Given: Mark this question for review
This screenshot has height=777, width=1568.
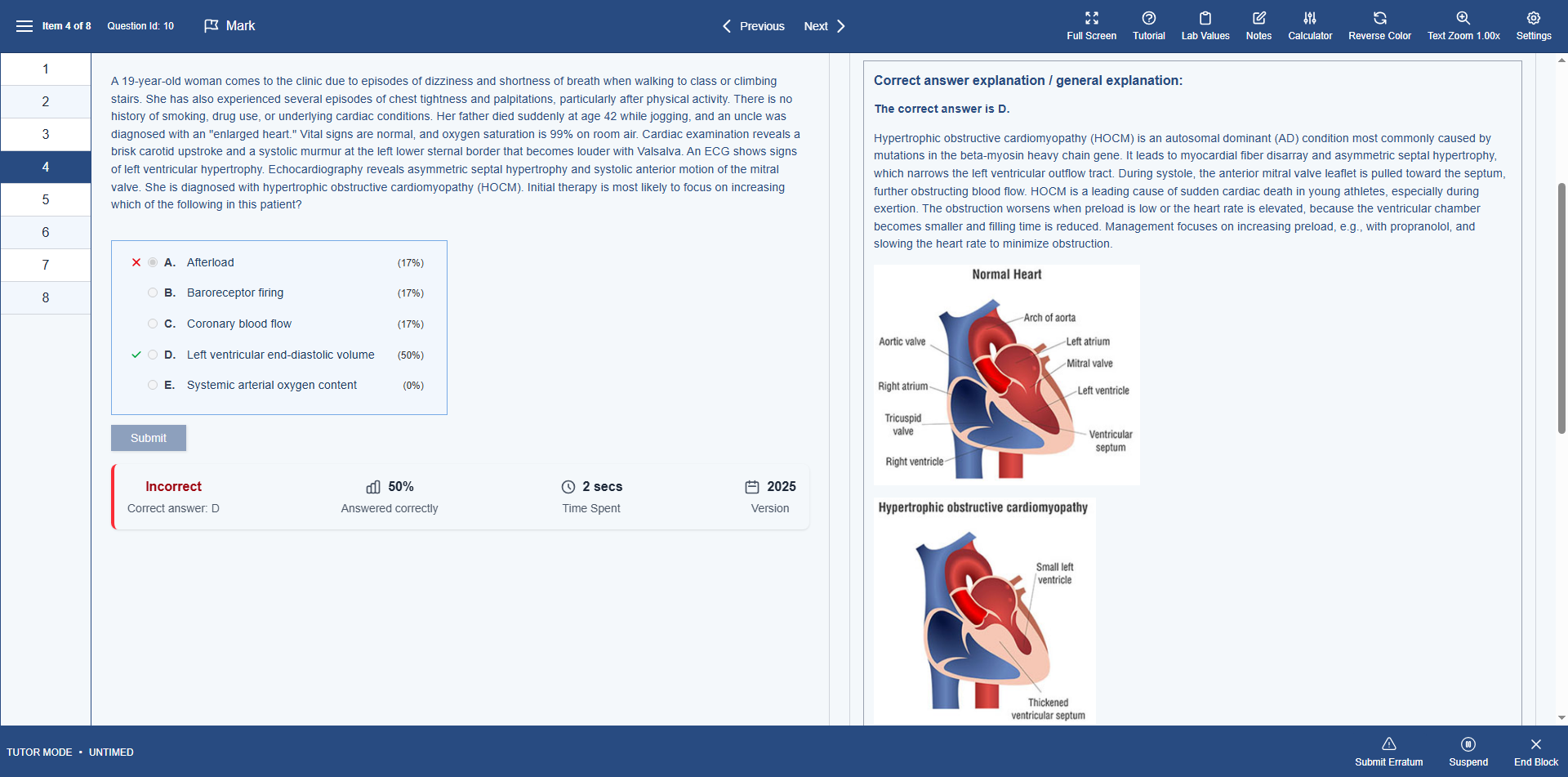Looking at the screenshot, I should pyautogui.click(x=229, y=25).
